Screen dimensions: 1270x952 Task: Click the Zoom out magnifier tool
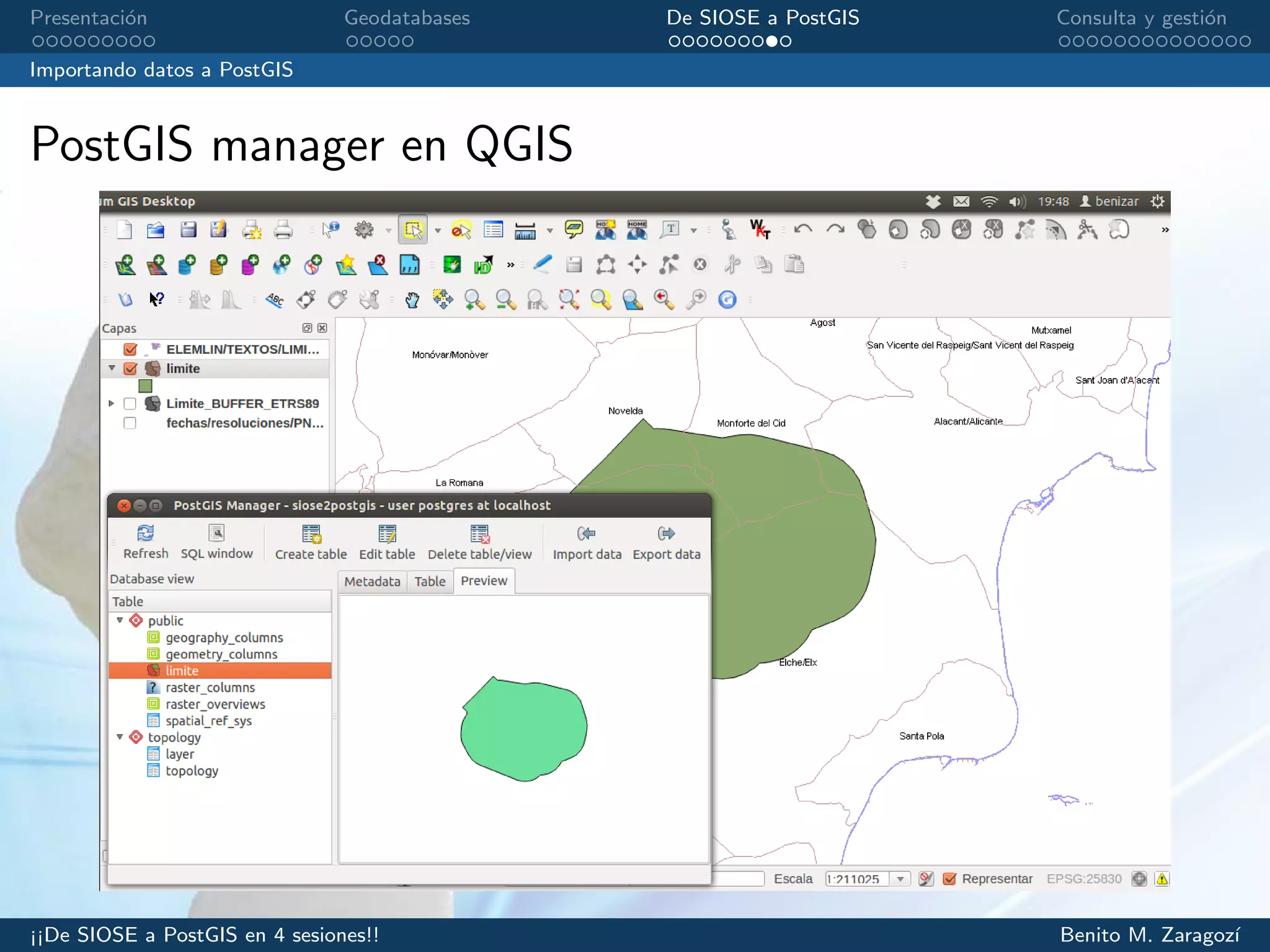(x=506, y=300)
